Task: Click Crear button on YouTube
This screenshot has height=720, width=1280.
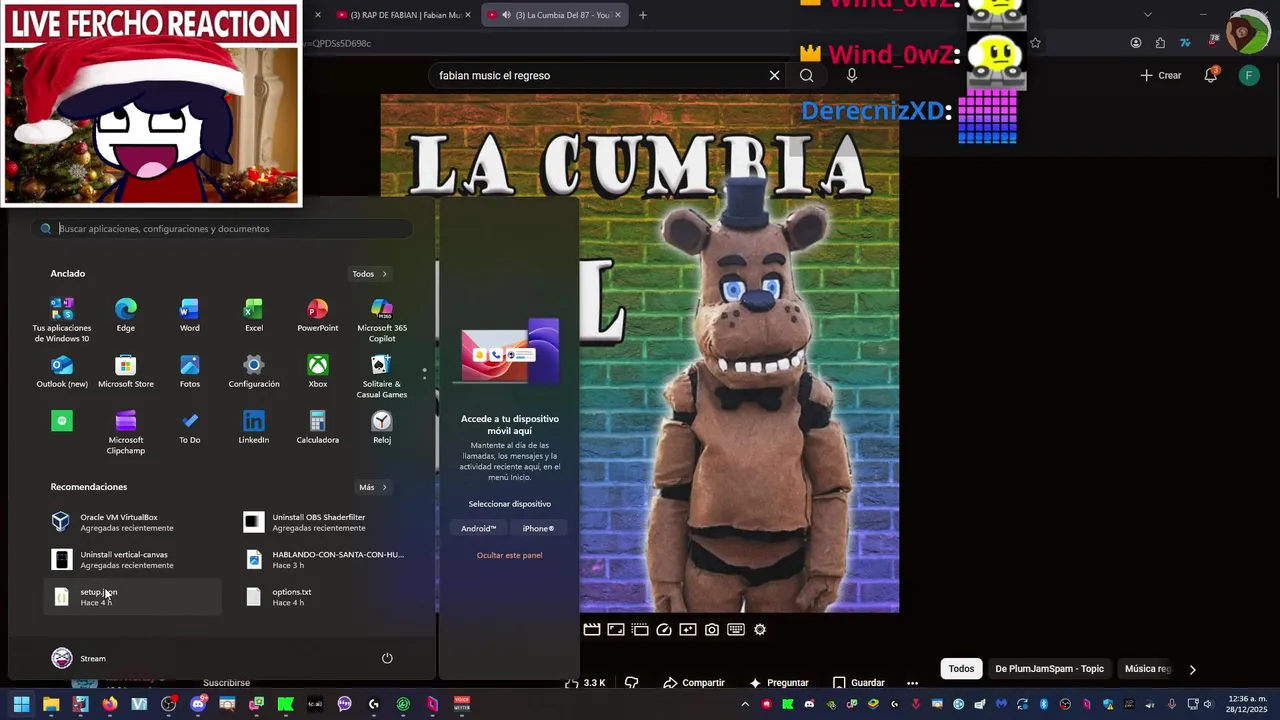Action: tap(1161, 75)
